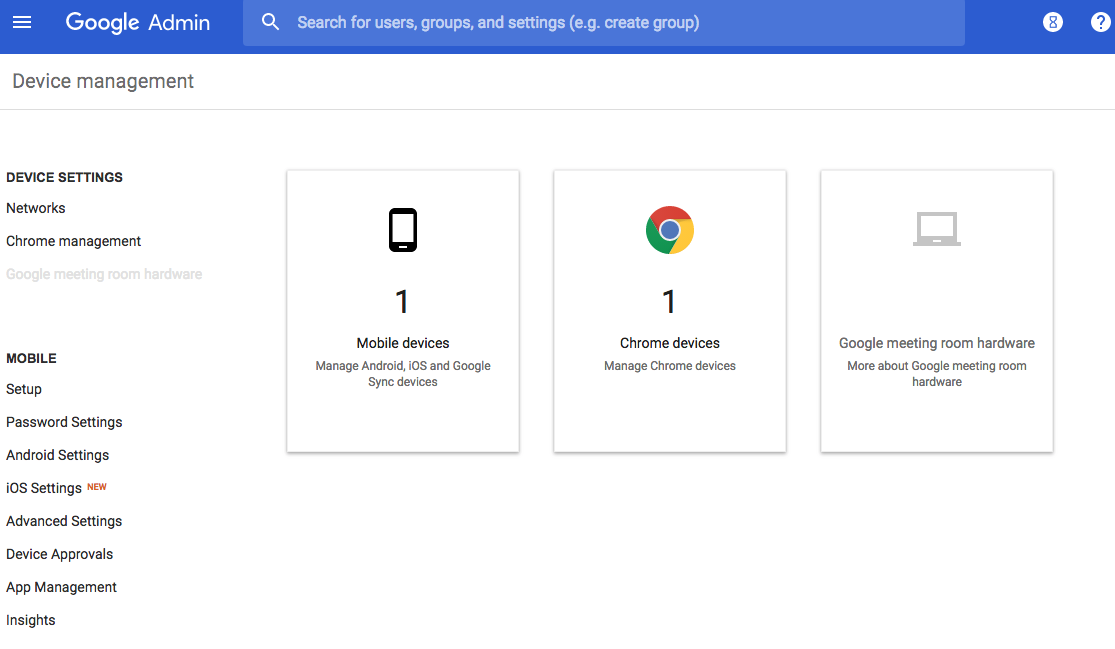This screenshot has width=1115, height=649.
Task: Click the laptop meeting hardware icon
Action: (x=937, y=229)
